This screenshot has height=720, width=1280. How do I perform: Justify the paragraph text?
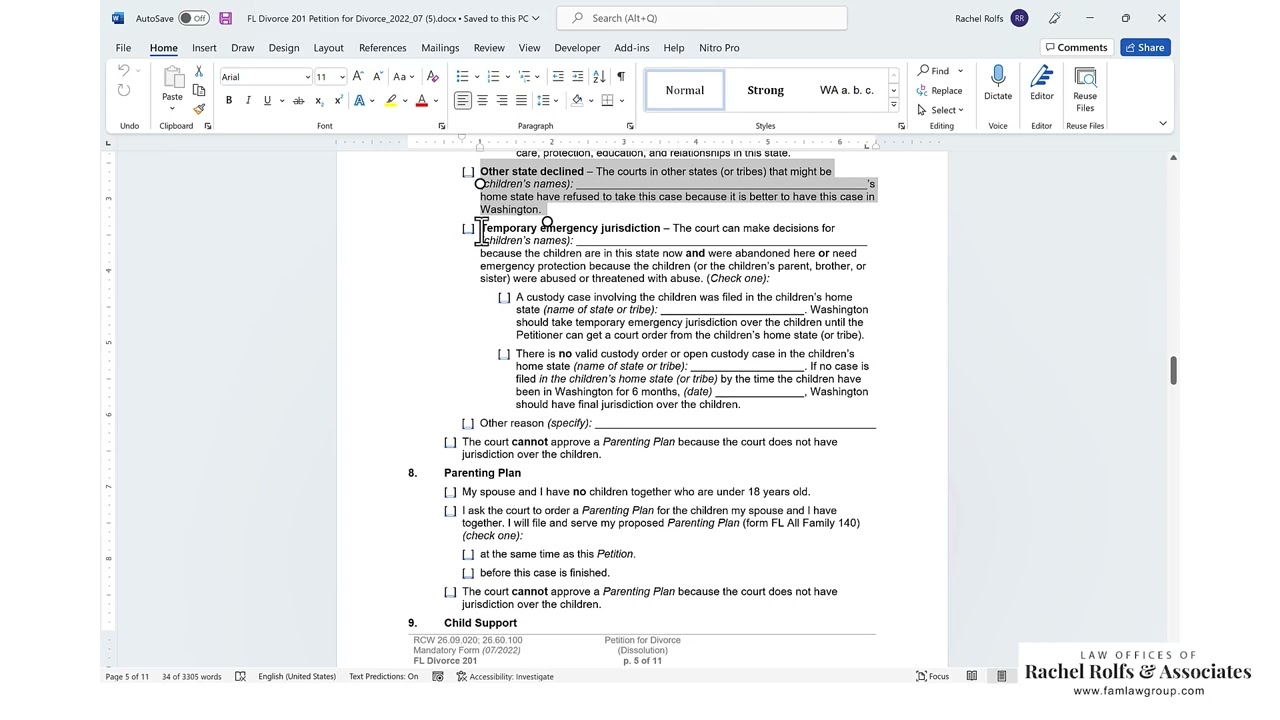click(521, 101)
